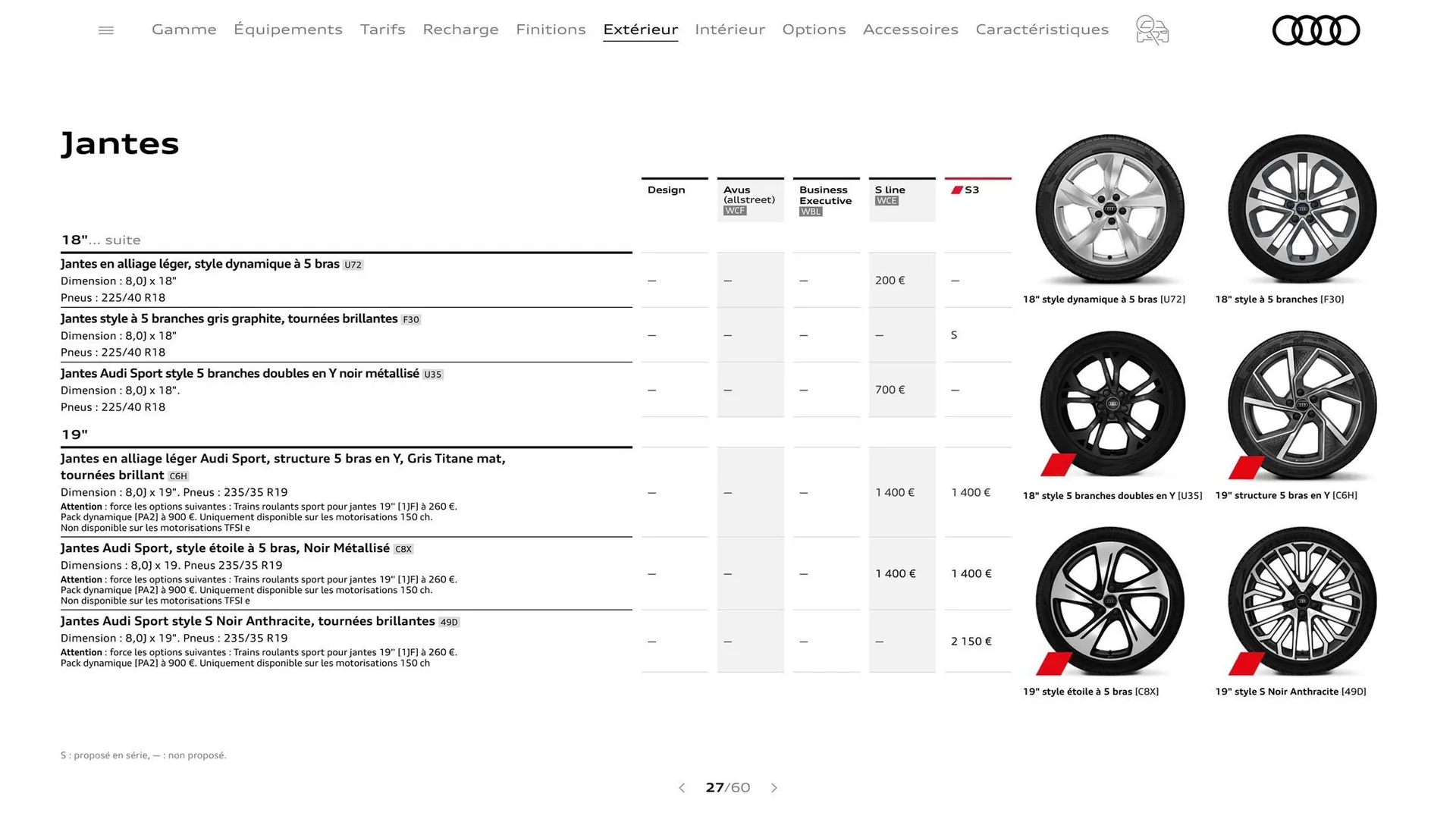Screen dimensions: 1456x819
Task: Open the "Recharge" section
Action: pyautogui.click(x=460, y=30)
